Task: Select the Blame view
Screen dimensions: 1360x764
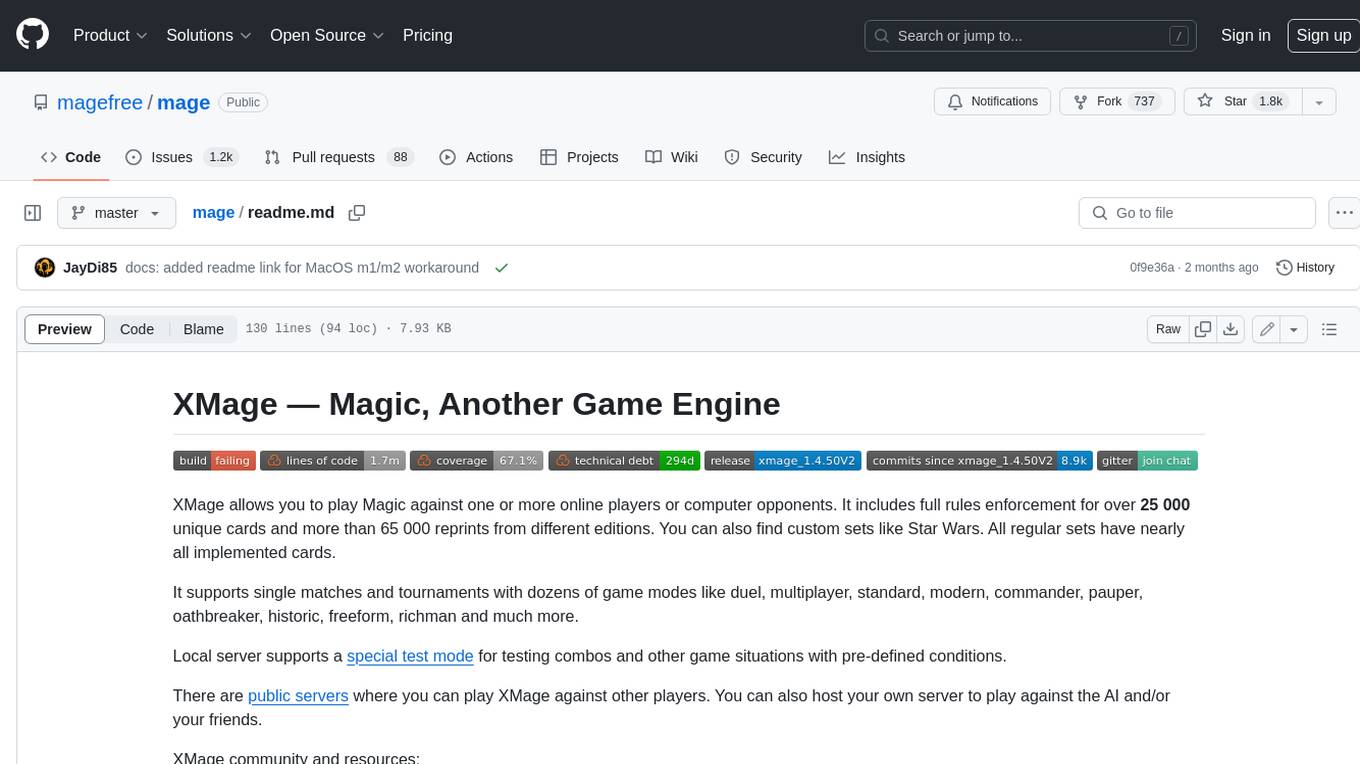Action: point(204,329)
